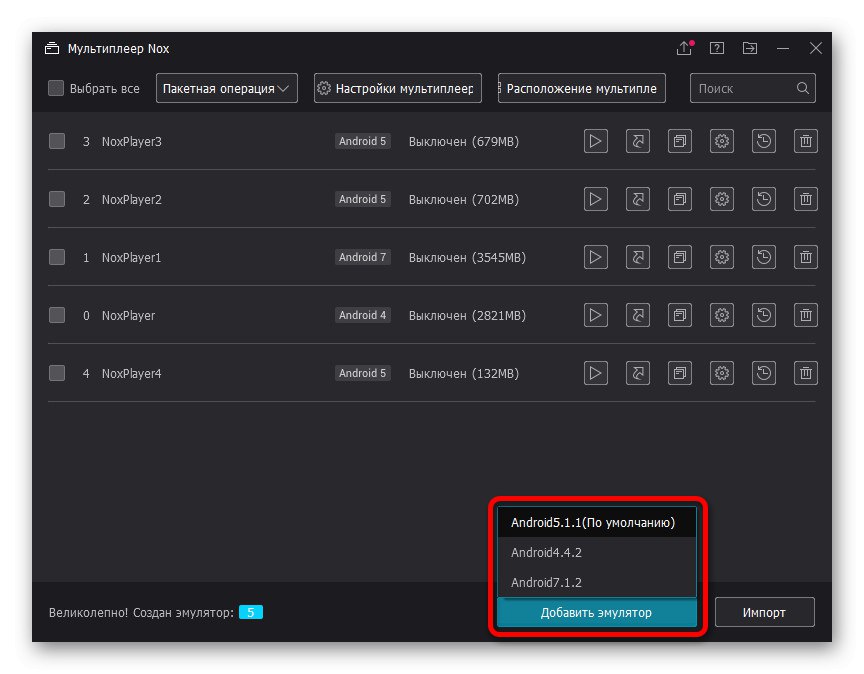The width and height of the screenshot is (864, 674).
Task: Delete NoxPlayer3 with trash icon
Action: click(x=806, y=141)
